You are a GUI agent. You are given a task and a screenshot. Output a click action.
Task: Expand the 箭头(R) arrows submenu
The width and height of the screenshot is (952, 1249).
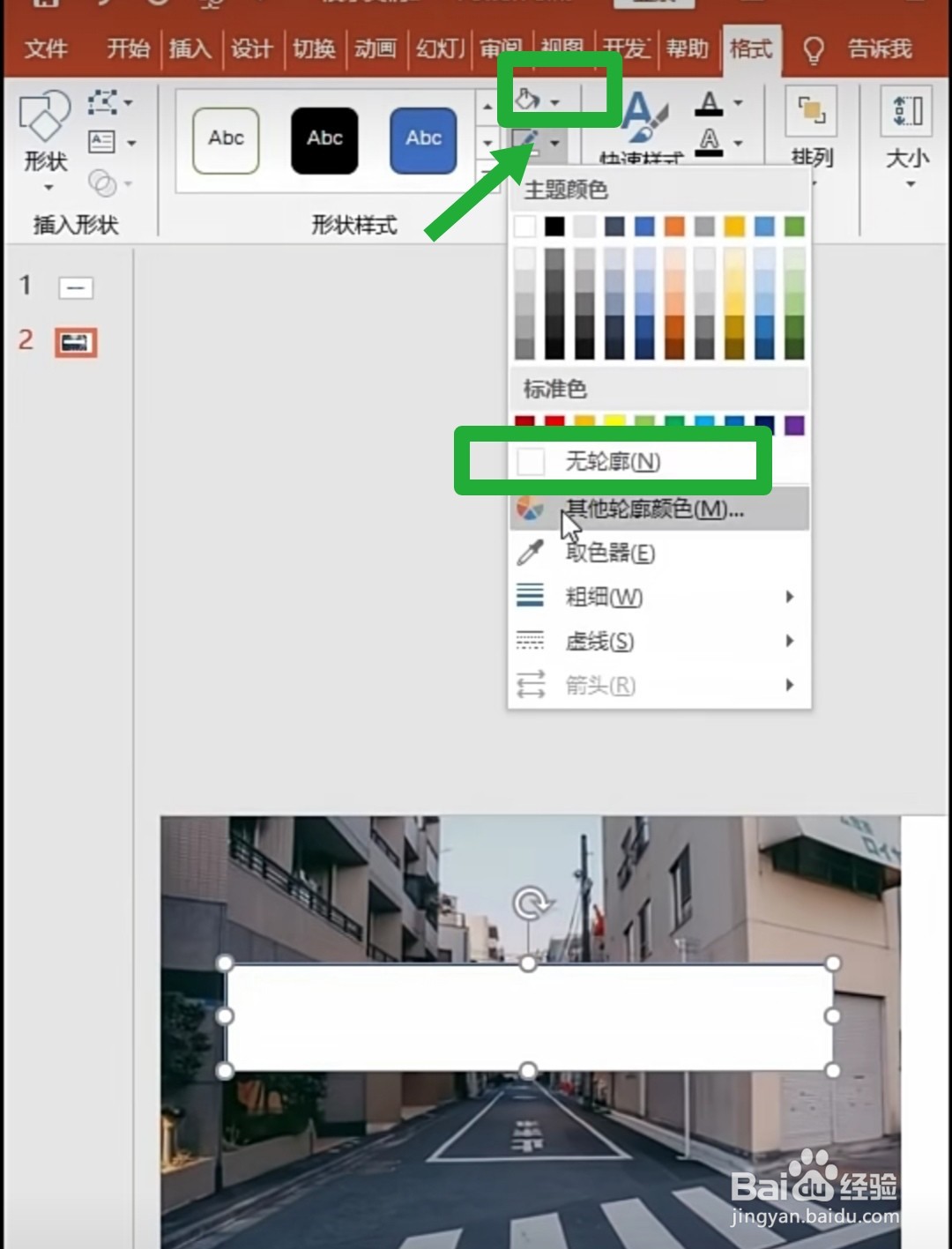click(x=789, y=686)
